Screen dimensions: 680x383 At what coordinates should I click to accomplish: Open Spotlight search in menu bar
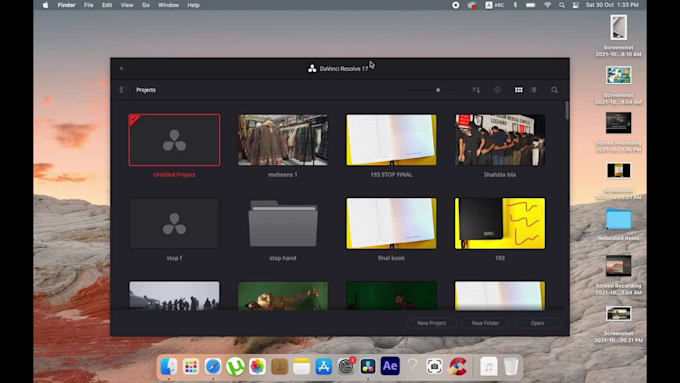[562, 5]
